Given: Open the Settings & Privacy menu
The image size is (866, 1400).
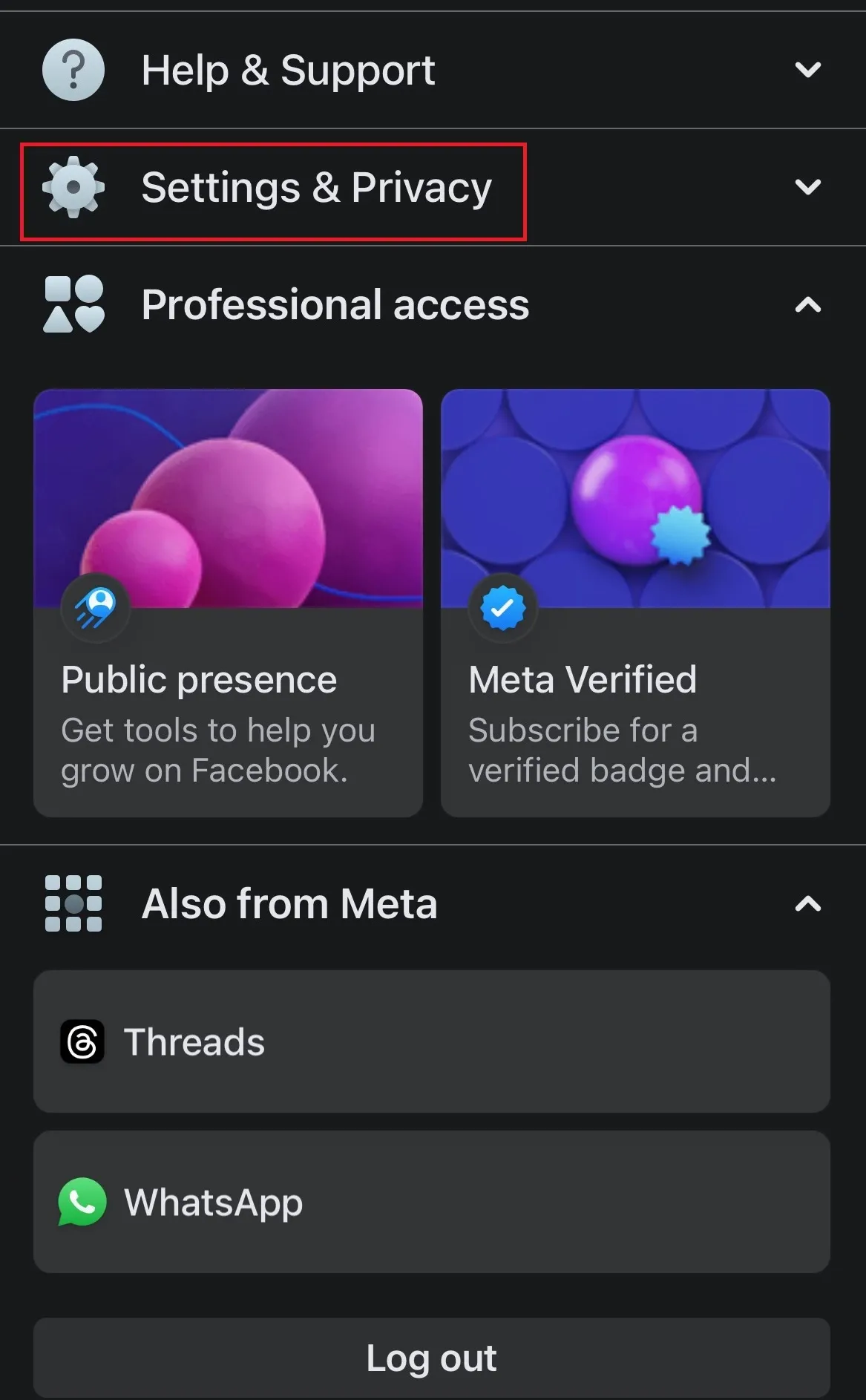Looking at the screenshot, I should [316, 188].
